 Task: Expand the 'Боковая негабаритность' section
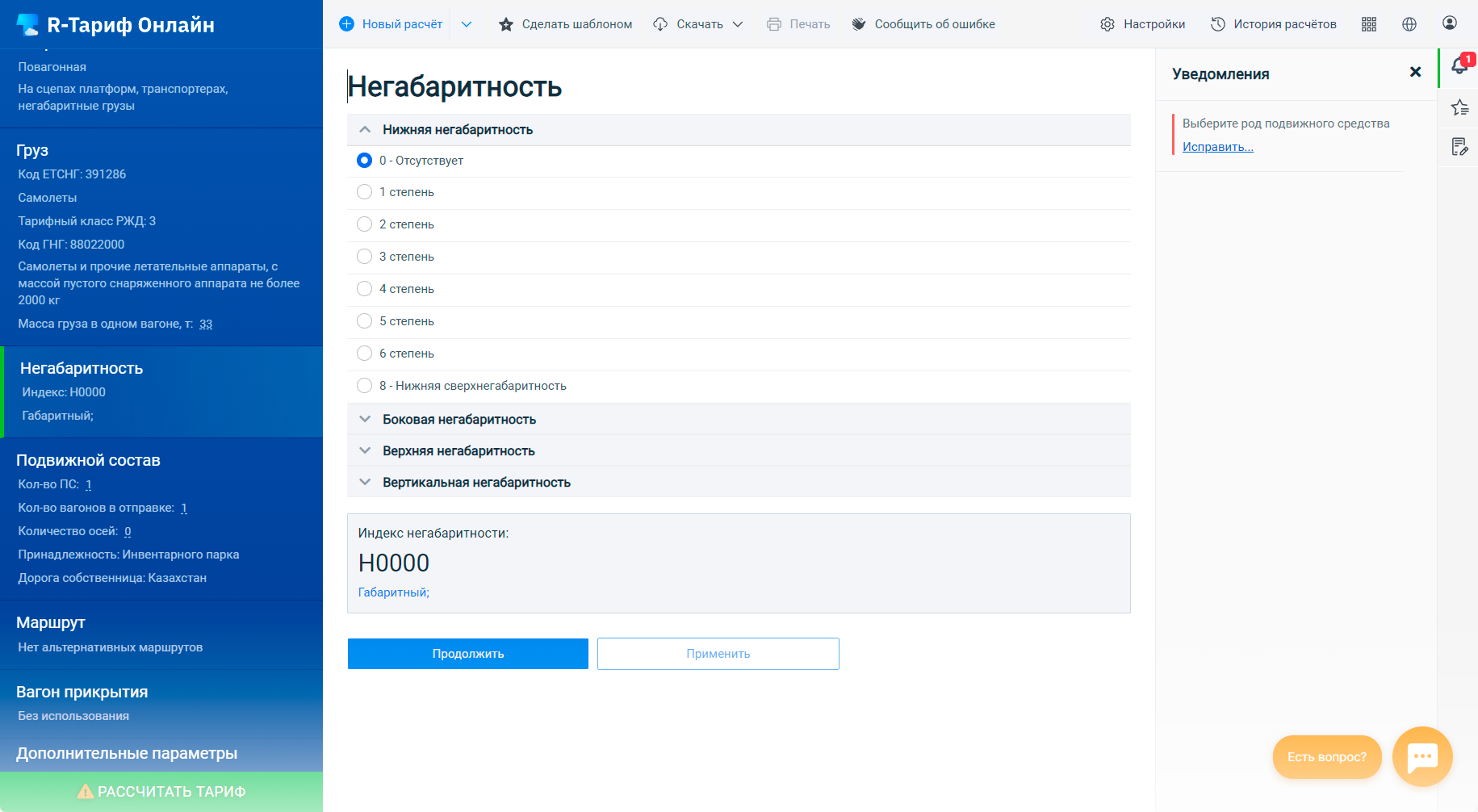(458, 420)
